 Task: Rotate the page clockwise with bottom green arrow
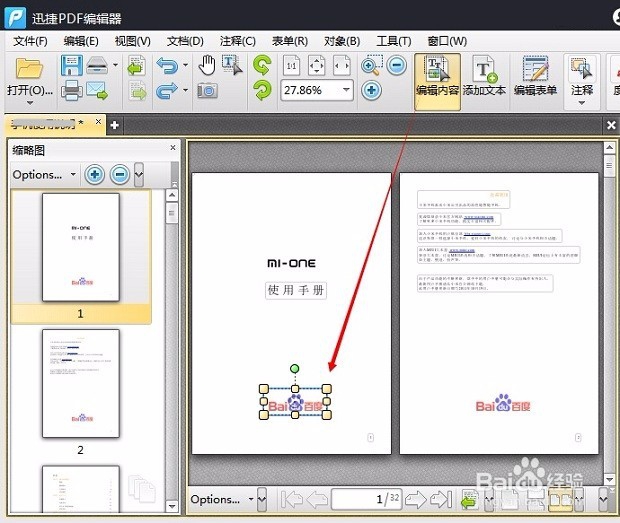(262, 90)
